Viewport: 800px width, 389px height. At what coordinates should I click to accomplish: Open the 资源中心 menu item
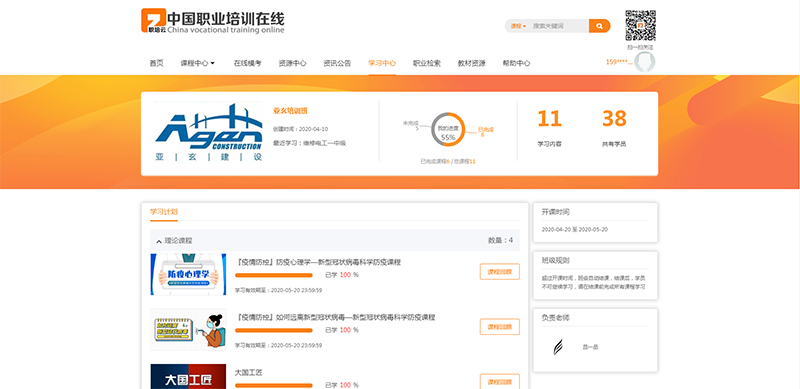pos(292,63)
